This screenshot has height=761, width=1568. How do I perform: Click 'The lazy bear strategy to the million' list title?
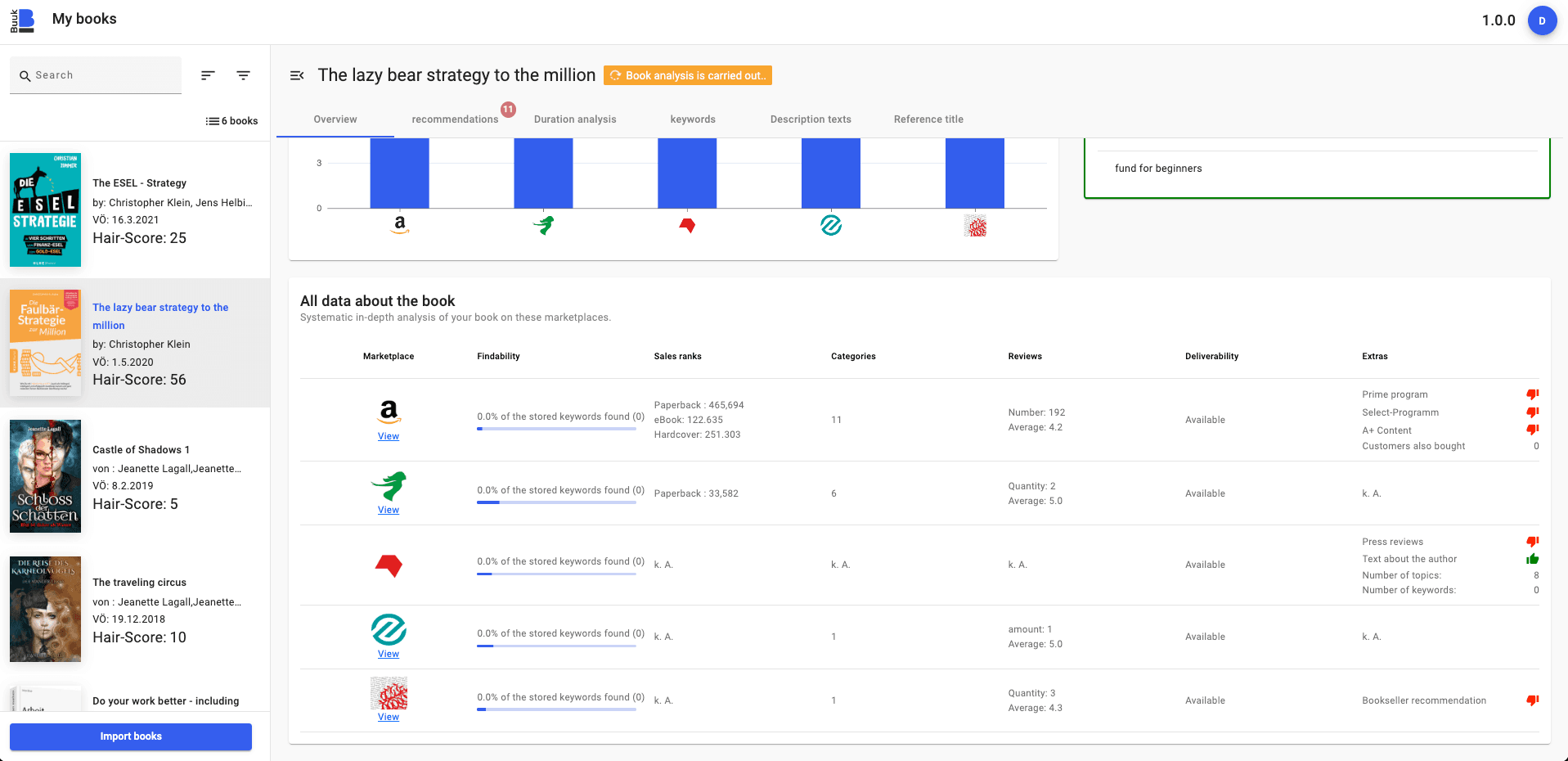pos(160,317)
